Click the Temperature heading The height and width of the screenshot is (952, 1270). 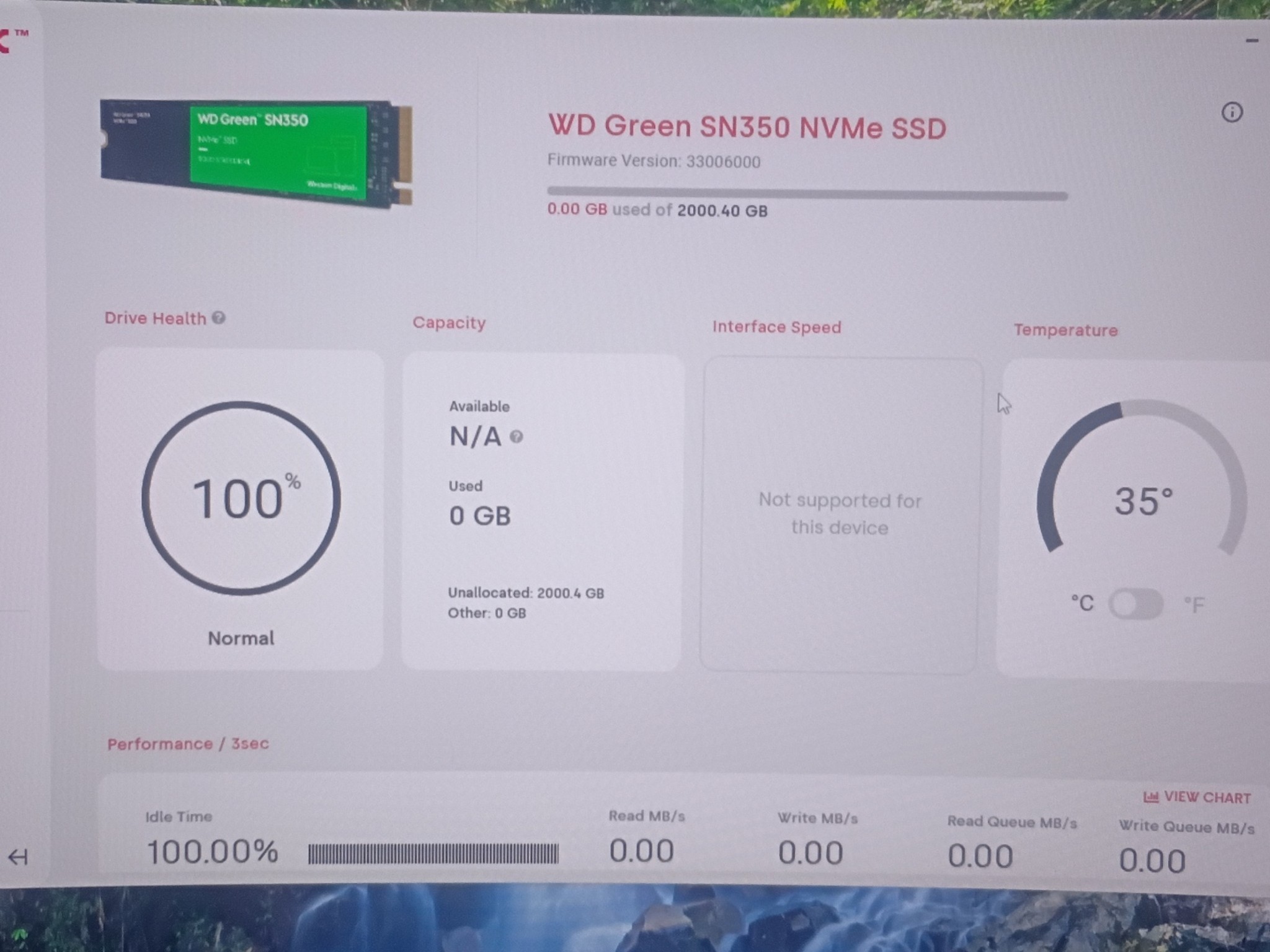coord(1065,330)
